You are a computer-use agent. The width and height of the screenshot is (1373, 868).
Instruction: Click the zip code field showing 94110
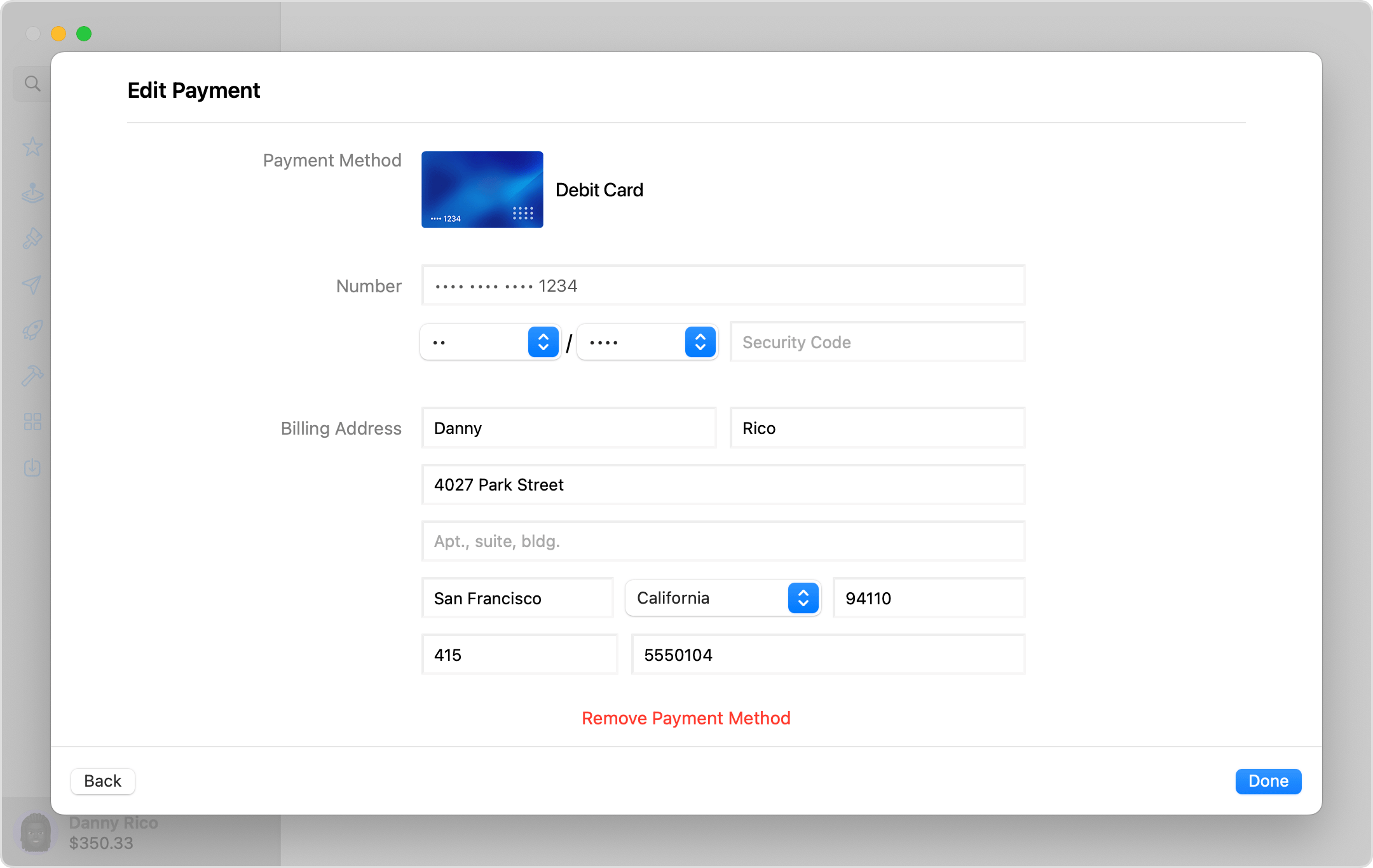tap(930, 598)
